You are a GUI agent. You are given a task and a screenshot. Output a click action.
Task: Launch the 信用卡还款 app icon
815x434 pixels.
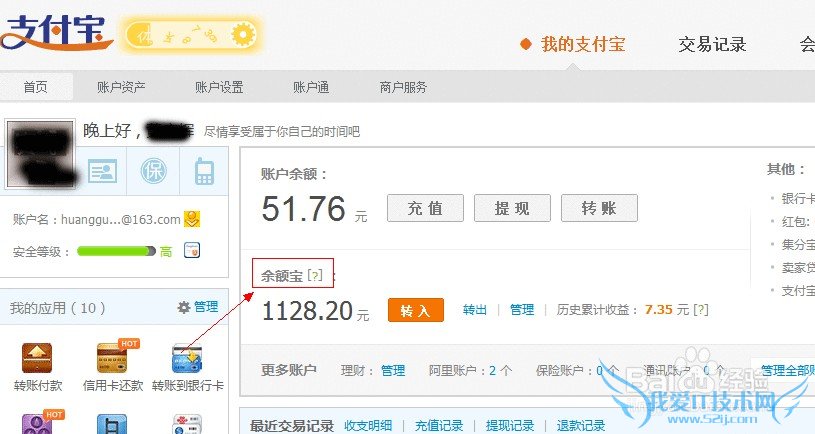113,358
